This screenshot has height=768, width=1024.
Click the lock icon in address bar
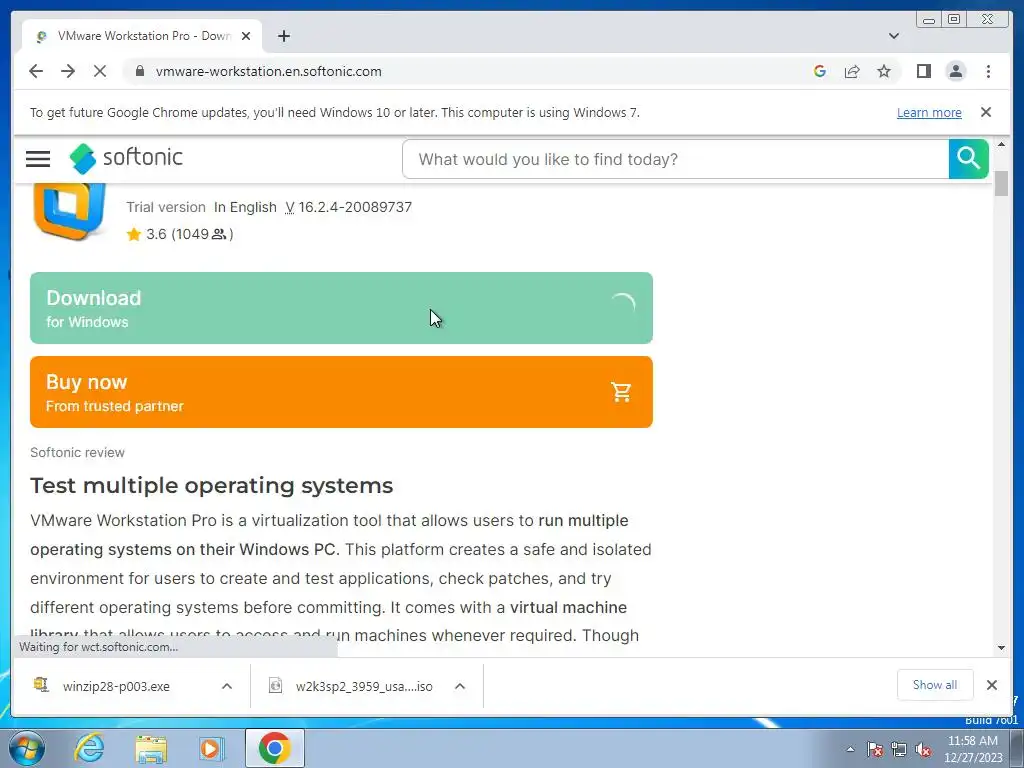coord(140,71)
